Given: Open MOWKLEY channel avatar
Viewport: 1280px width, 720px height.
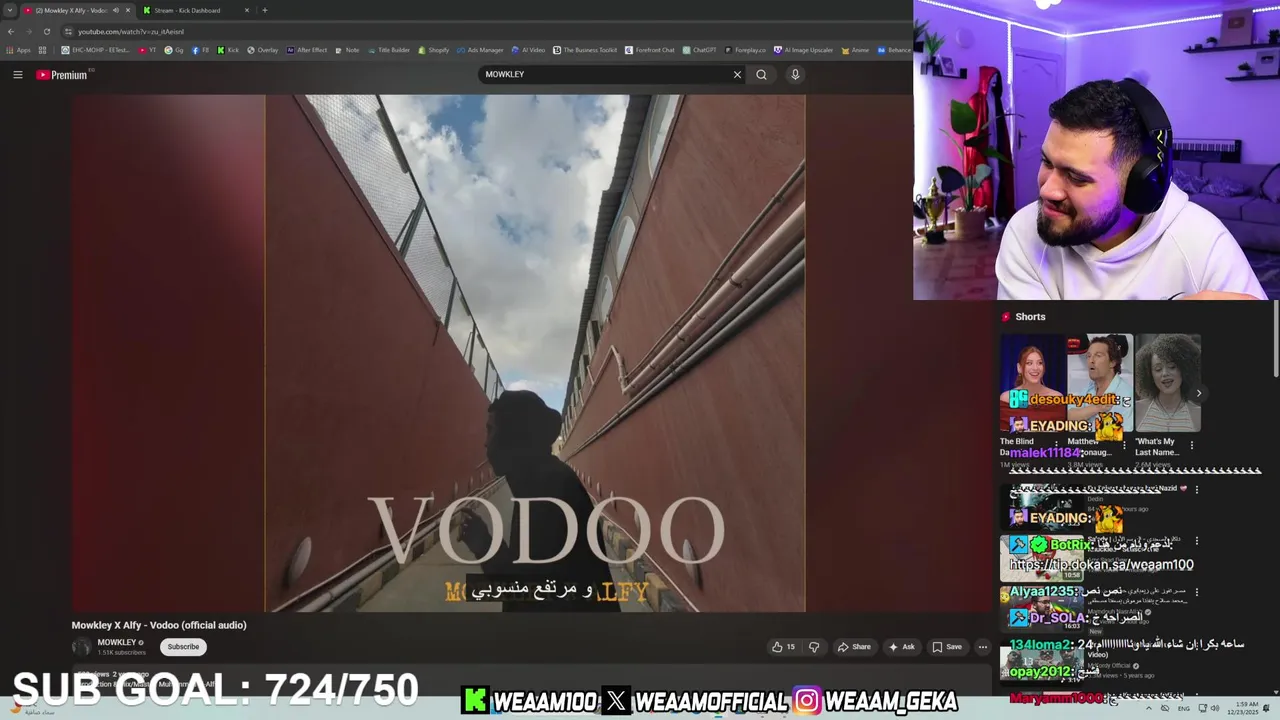Looking at the screenshot, I should point(81,647).
